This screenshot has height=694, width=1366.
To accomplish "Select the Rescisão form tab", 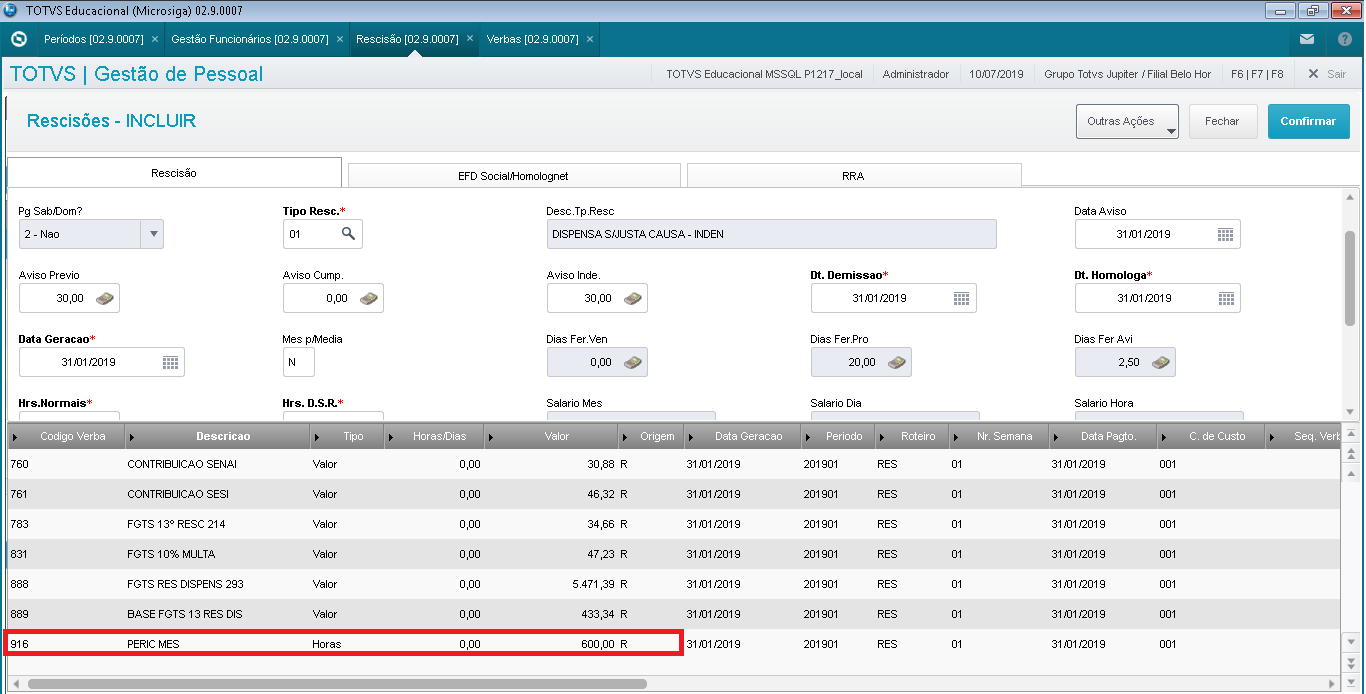I will point(174,173).
